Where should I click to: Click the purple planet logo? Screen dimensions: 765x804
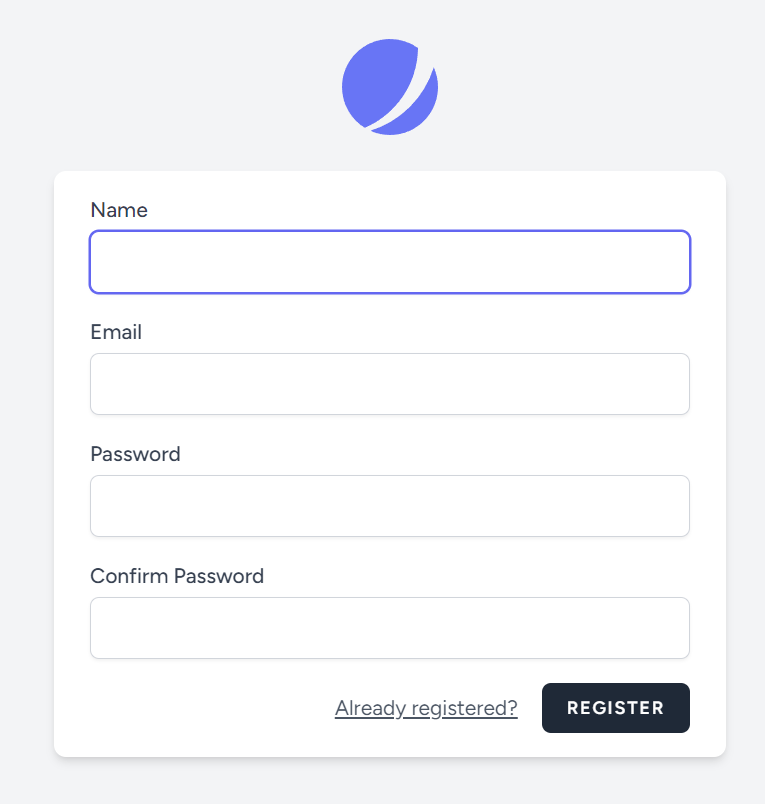click(390, 87)
